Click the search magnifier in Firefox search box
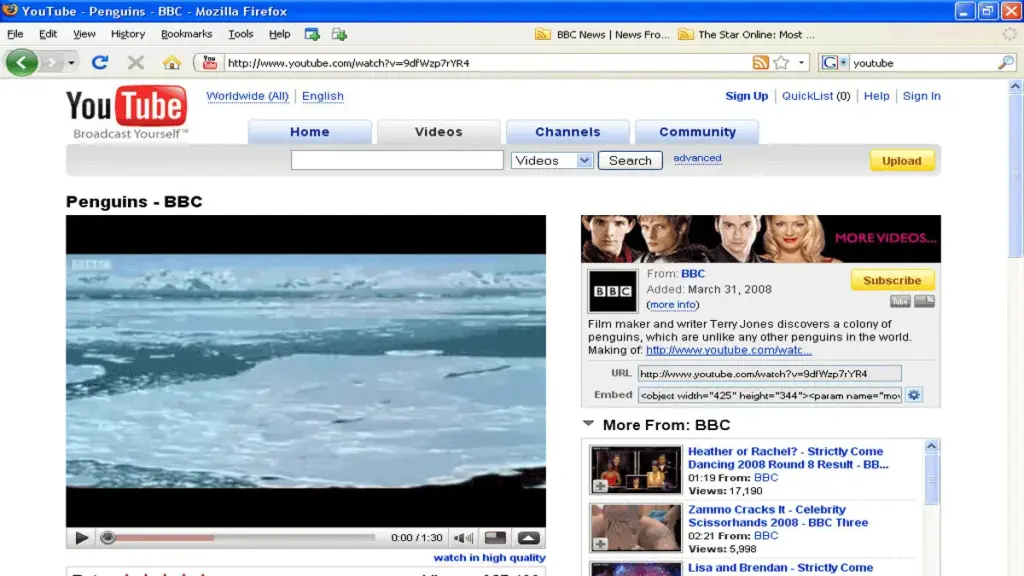Screen dimensions: 1024x576 point(1005,63)
